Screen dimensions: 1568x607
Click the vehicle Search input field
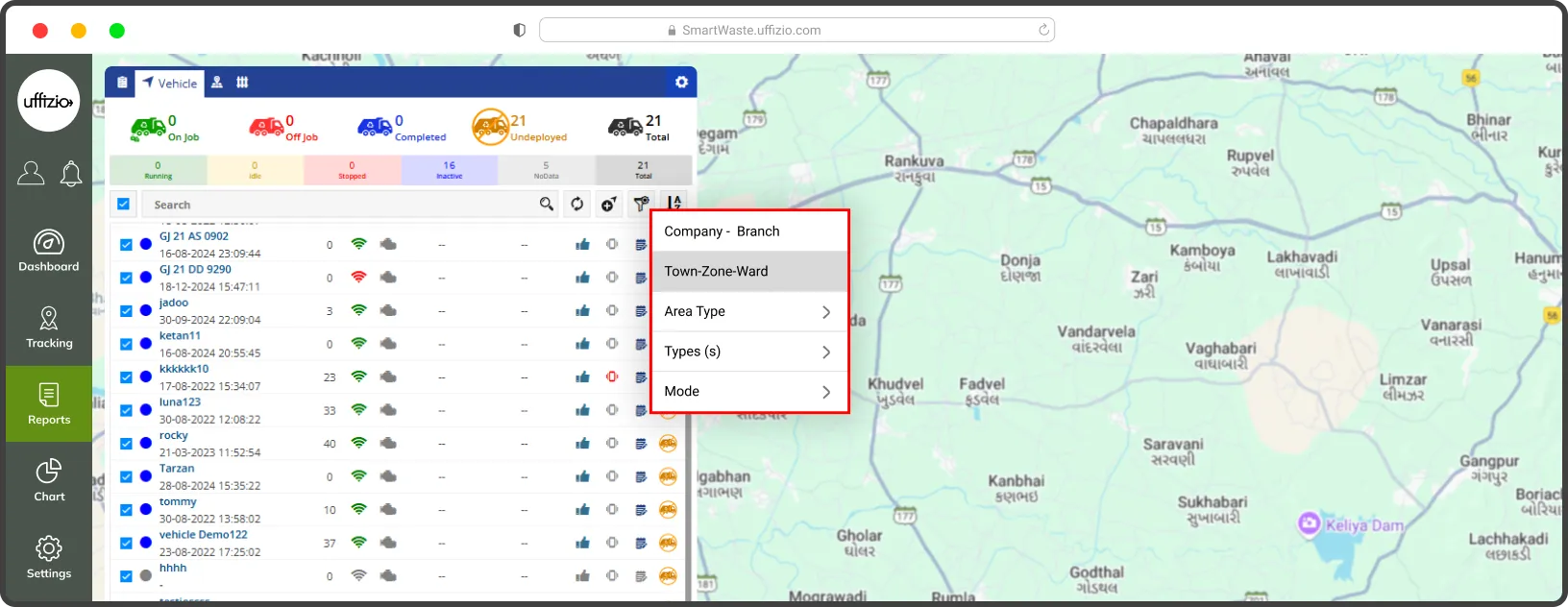pos(341,205)
